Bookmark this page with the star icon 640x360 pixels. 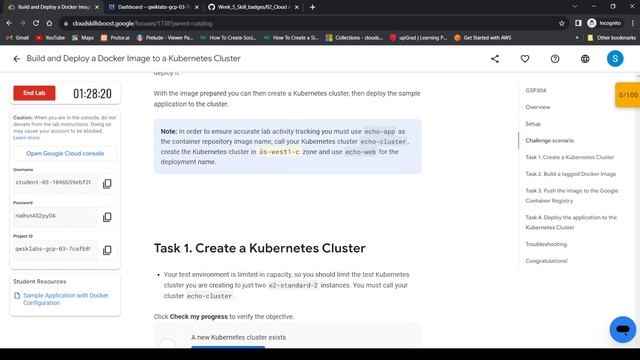click(x=562, y=23)
